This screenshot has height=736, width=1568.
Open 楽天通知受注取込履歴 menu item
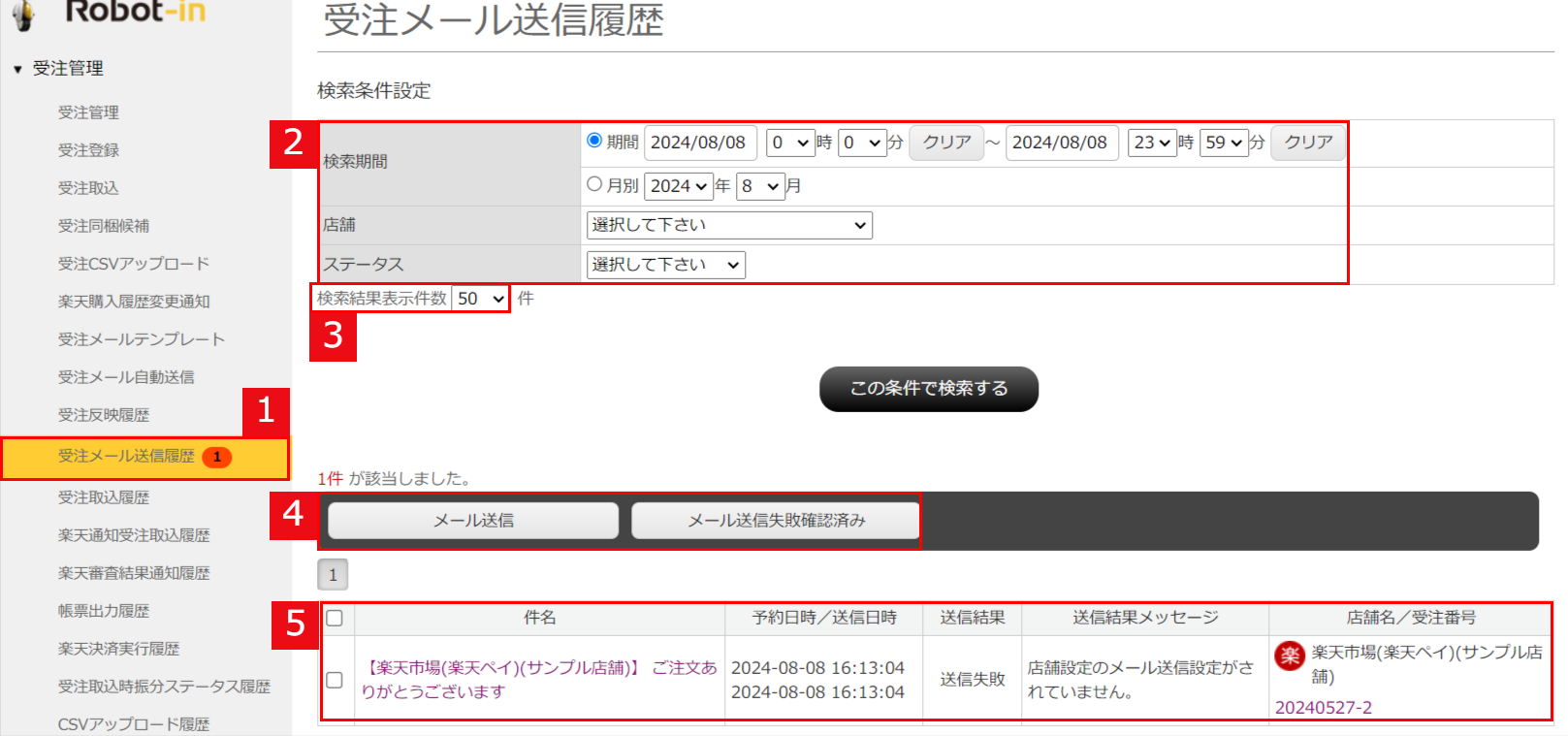coord(134,535)
